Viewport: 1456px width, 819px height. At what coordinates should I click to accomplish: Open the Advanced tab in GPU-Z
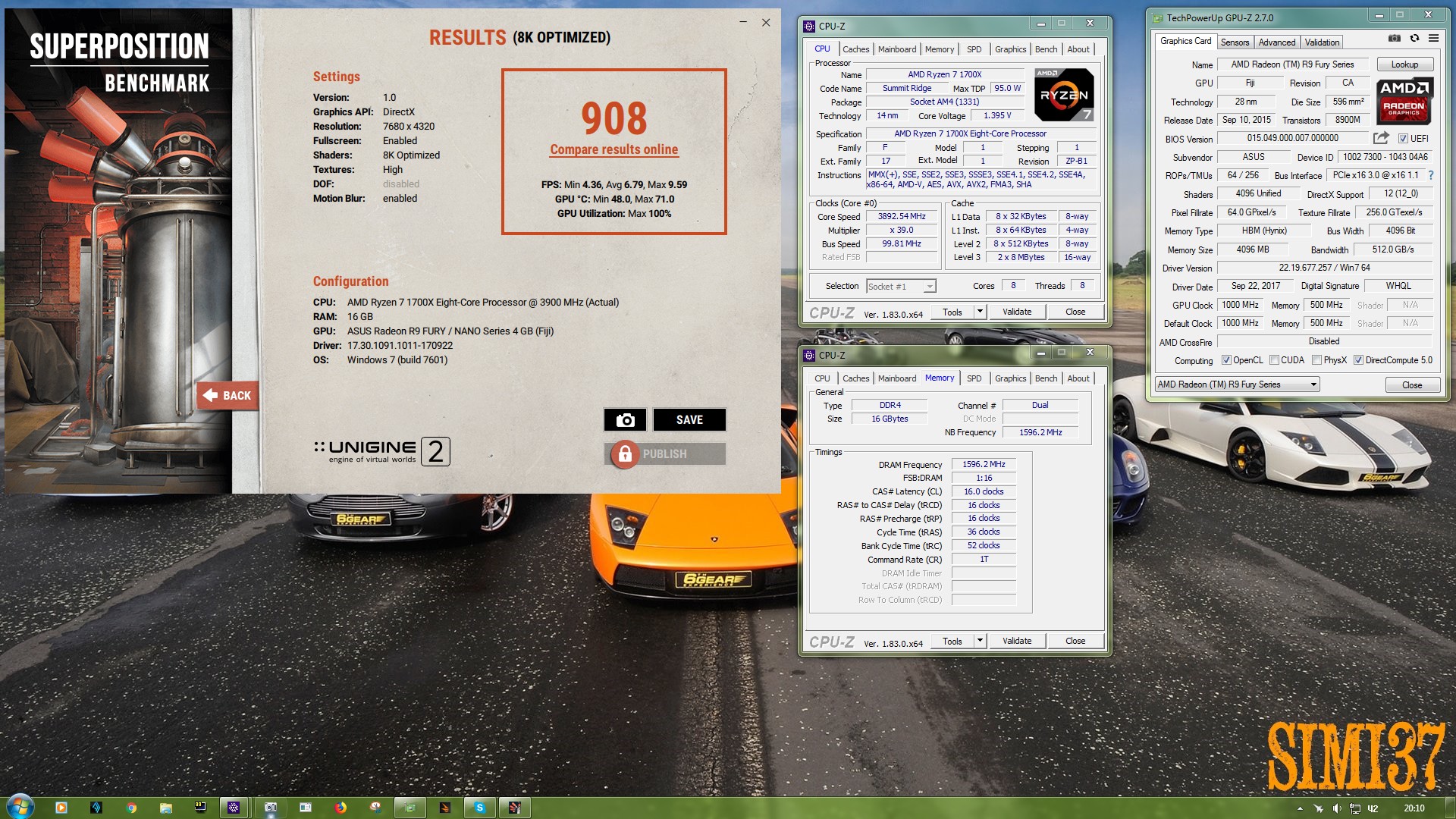coord(1277,42)
